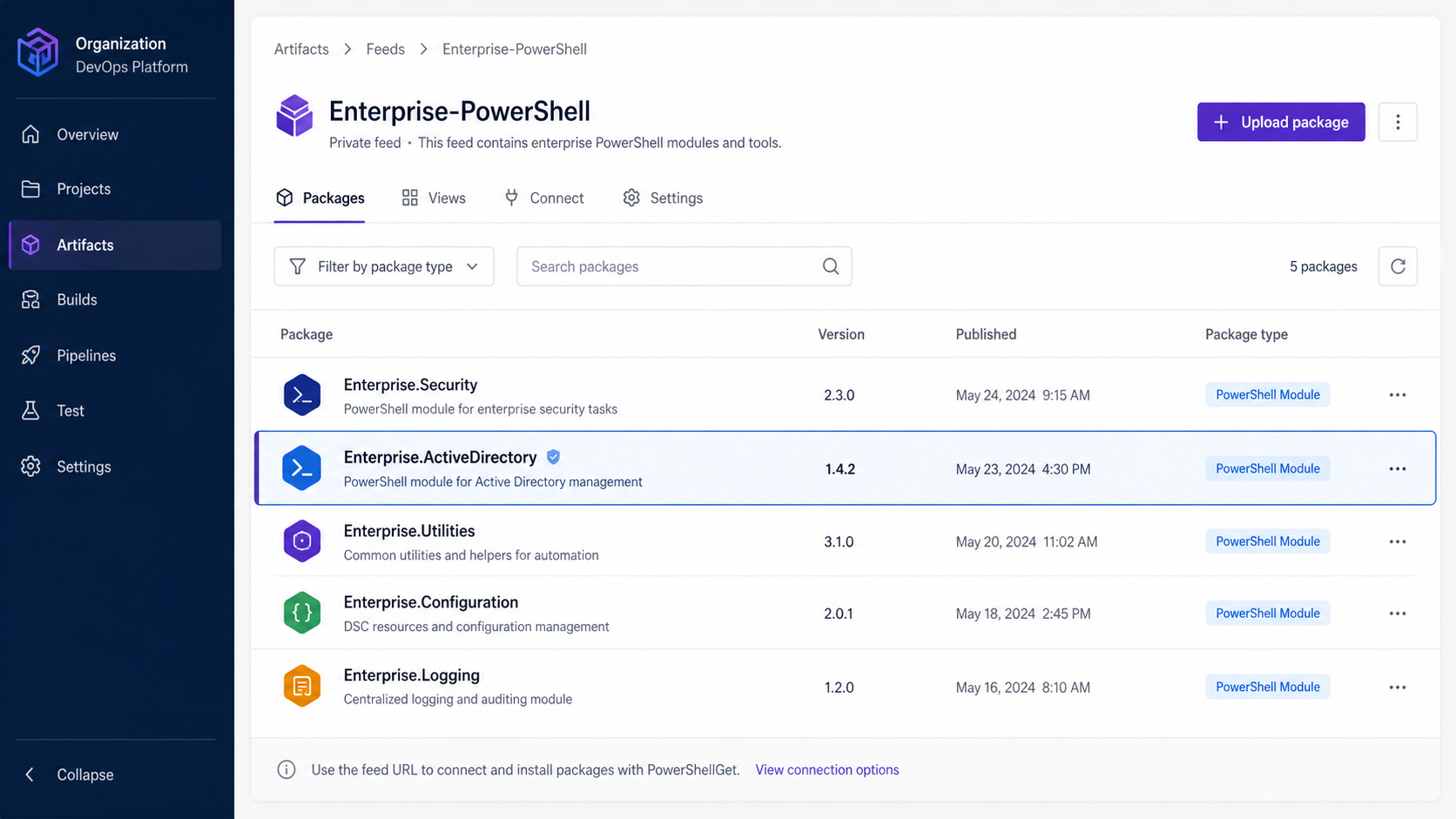Click the Enterprise.Utilities package icon
This screenshot has height=819, width=1456.
click(x=302, y=541)
